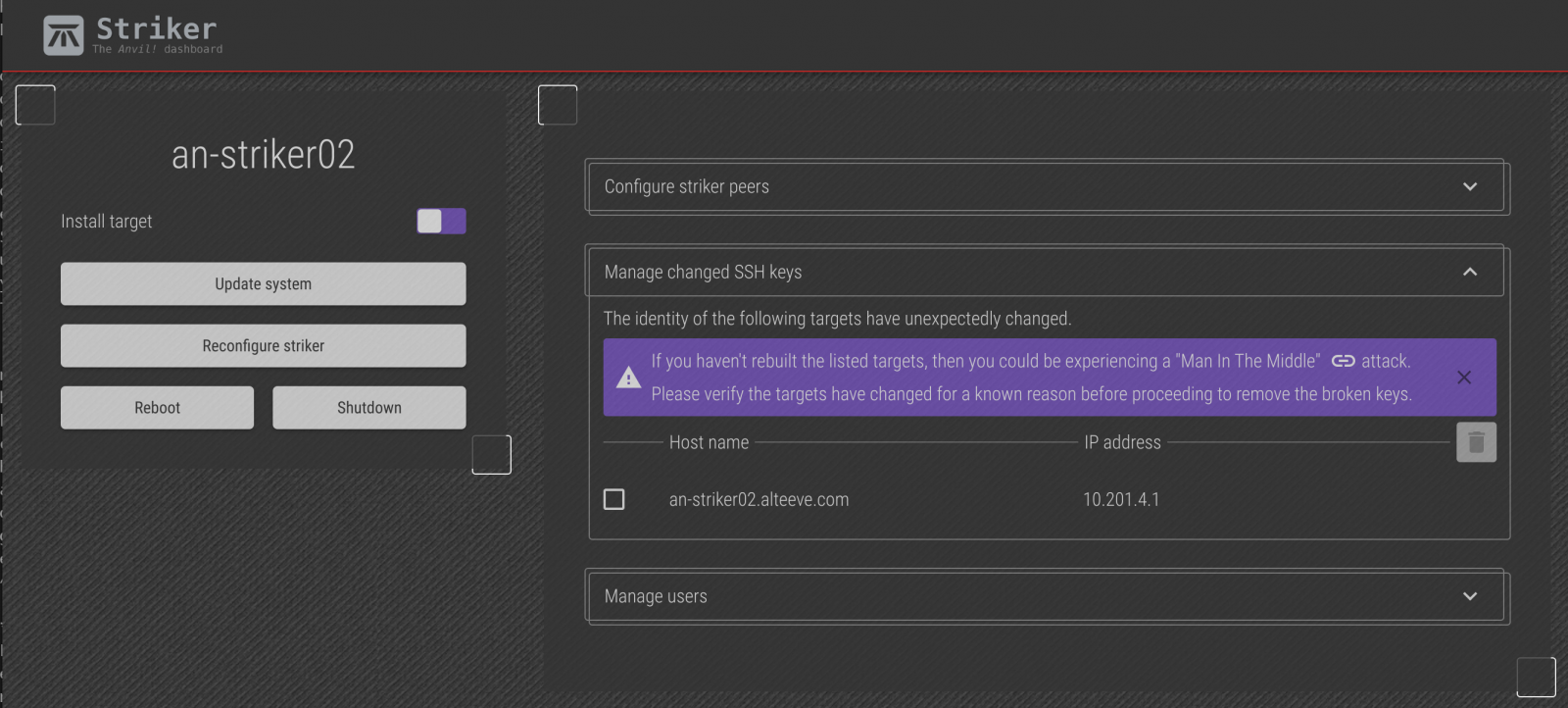The width and height of the screenshot is (1568, 708).
Task: Click the Configure striker peers header label
Action: 686,186
